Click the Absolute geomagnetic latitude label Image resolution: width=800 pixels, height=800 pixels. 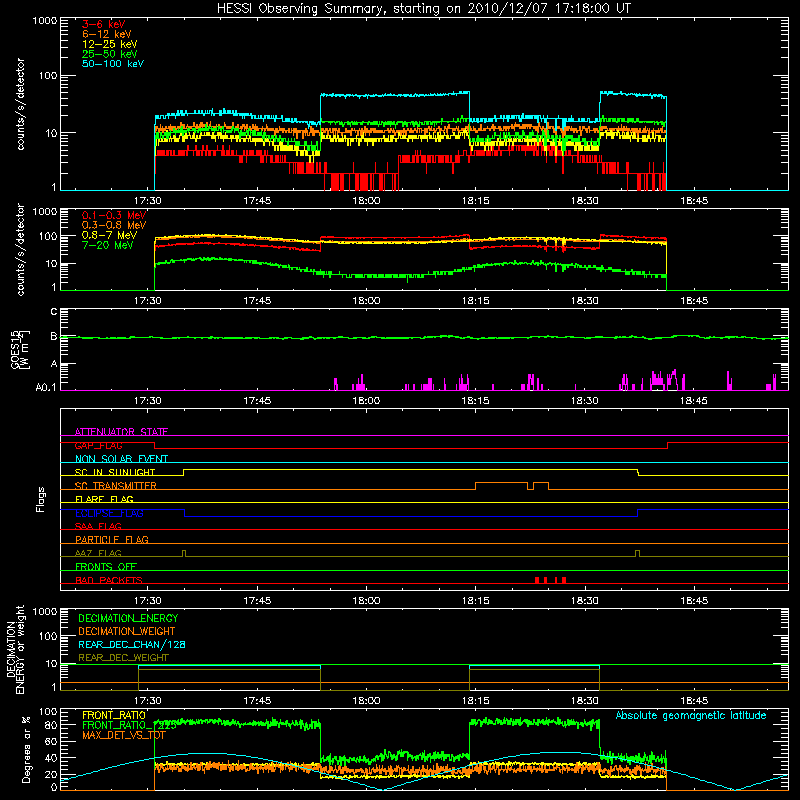click(x=691, y=715)
